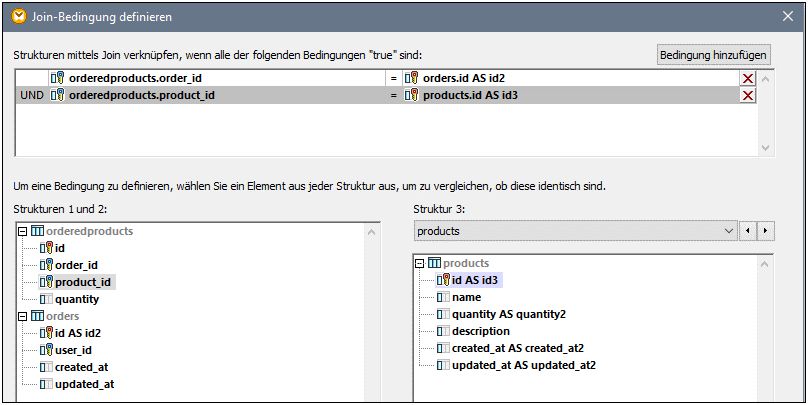Collapse the orderedproducts tree node
The image size is (808, 405).
[22, 231]
